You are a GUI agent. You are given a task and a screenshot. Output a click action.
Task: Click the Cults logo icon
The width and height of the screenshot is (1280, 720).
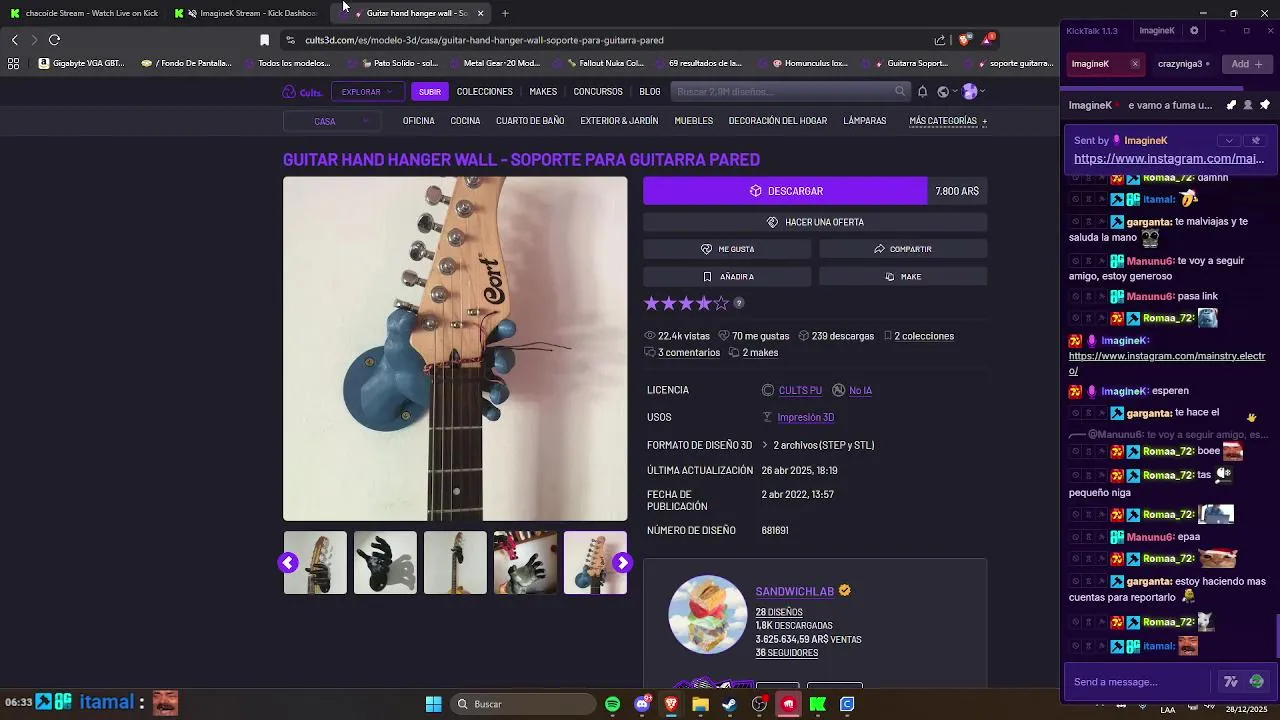click(x=302, y=92)
